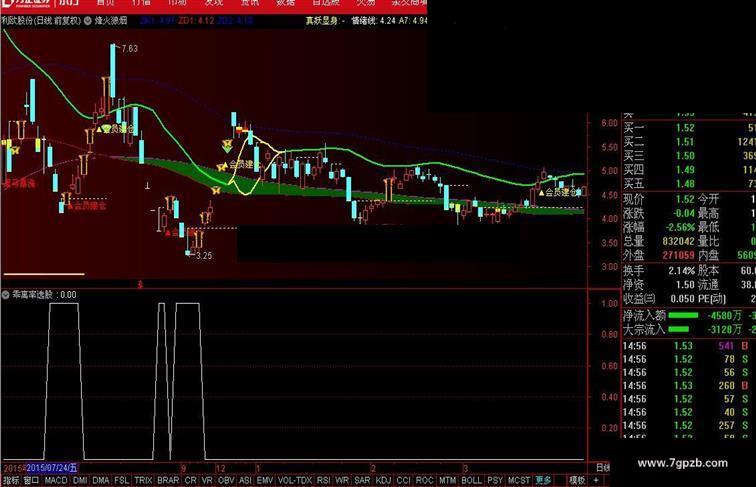
Task: Switch to the VR indicator
Action: 207,480
